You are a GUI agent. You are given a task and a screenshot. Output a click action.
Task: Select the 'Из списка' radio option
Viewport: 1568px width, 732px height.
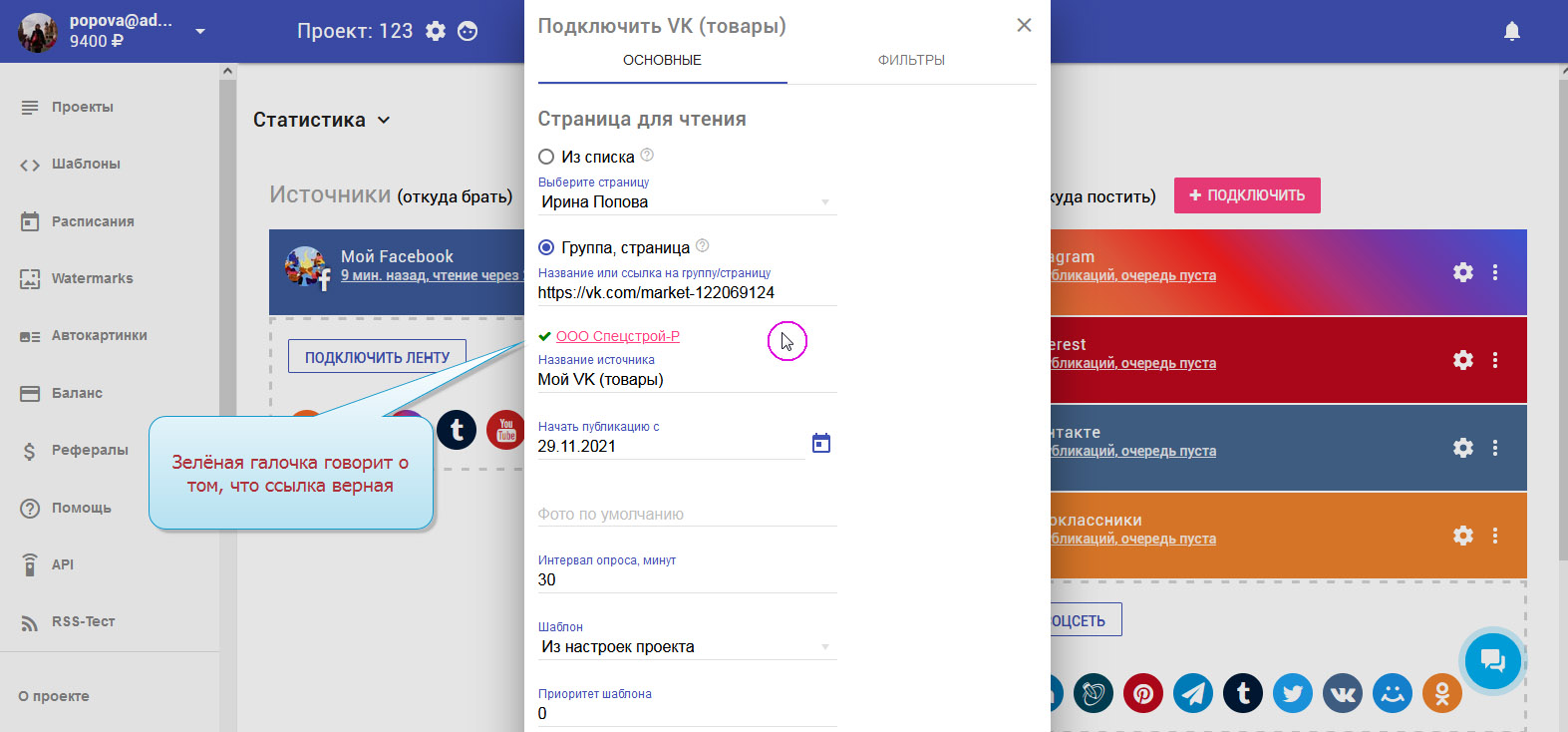click(x=546, y=157)
